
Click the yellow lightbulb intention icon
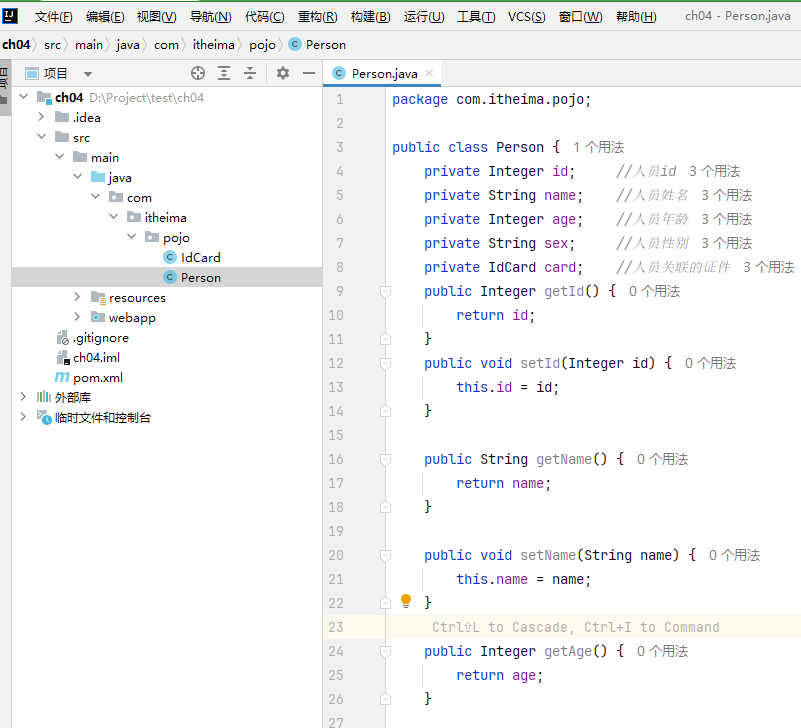[x=406, y=601]
